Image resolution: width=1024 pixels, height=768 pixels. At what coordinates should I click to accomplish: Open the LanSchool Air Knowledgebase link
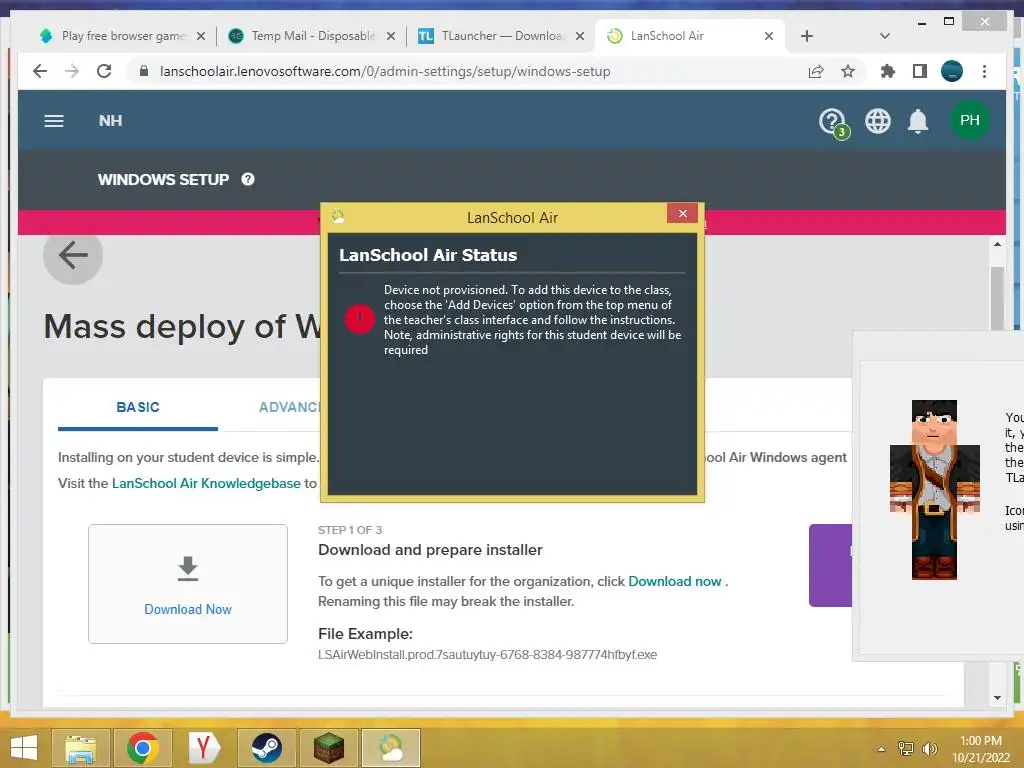pyautogui.click(x=206, y=483)
